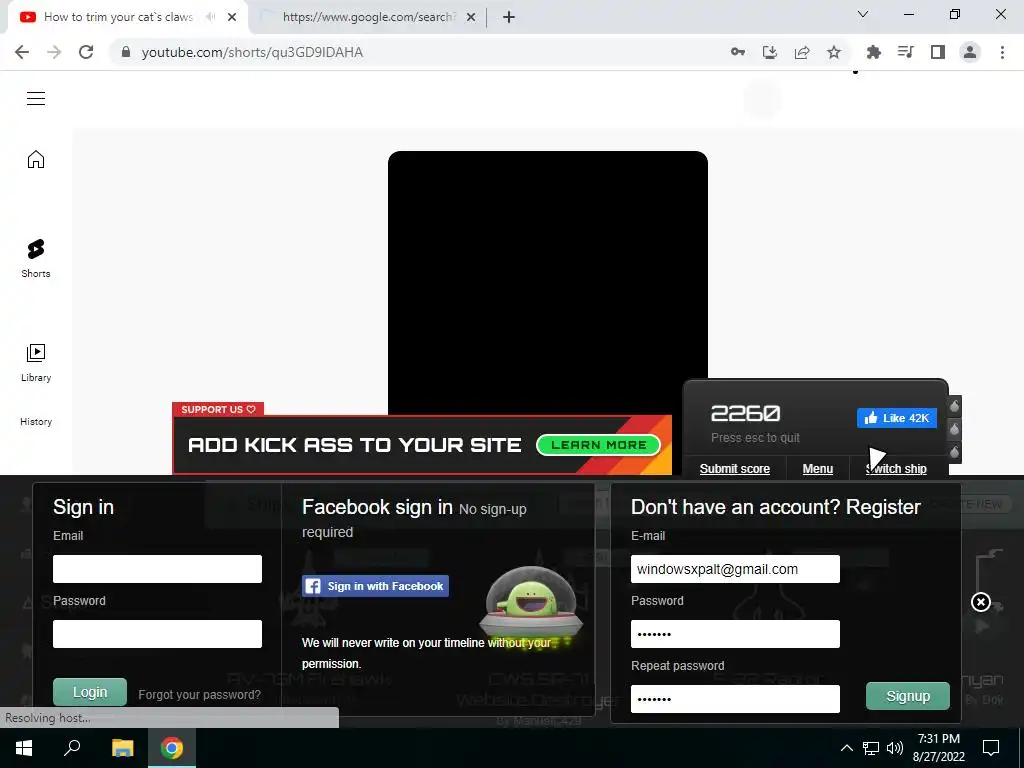Open Shorts in the YouTube sidebar
This screenshot has width=1024, height=768.
[36, 259]
